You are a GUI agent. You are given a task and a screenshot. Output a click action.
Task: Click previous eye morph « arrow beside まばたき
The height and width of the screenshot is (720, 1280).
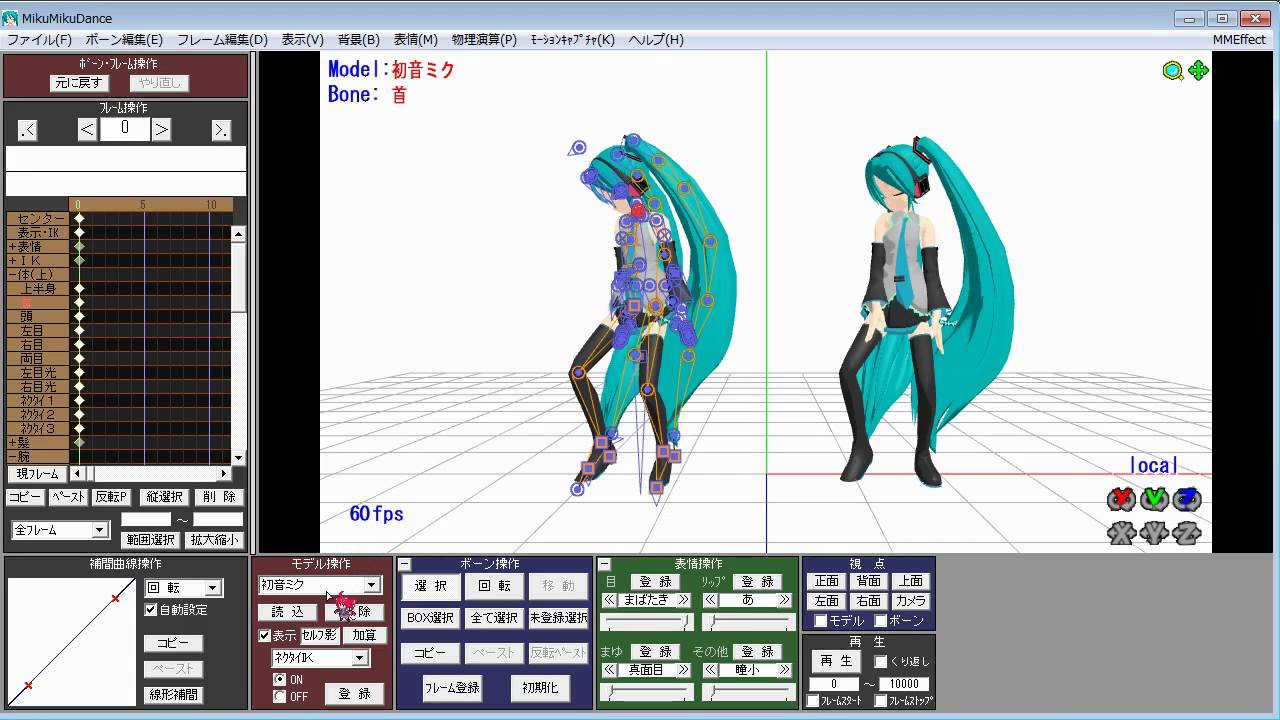(610, 600)
